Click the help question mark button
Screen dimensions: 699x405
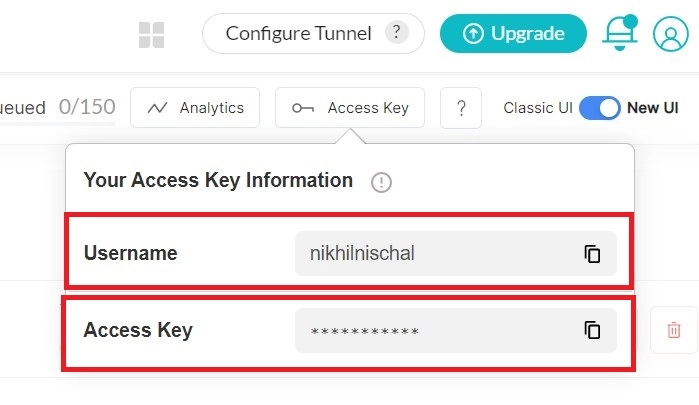461,108
